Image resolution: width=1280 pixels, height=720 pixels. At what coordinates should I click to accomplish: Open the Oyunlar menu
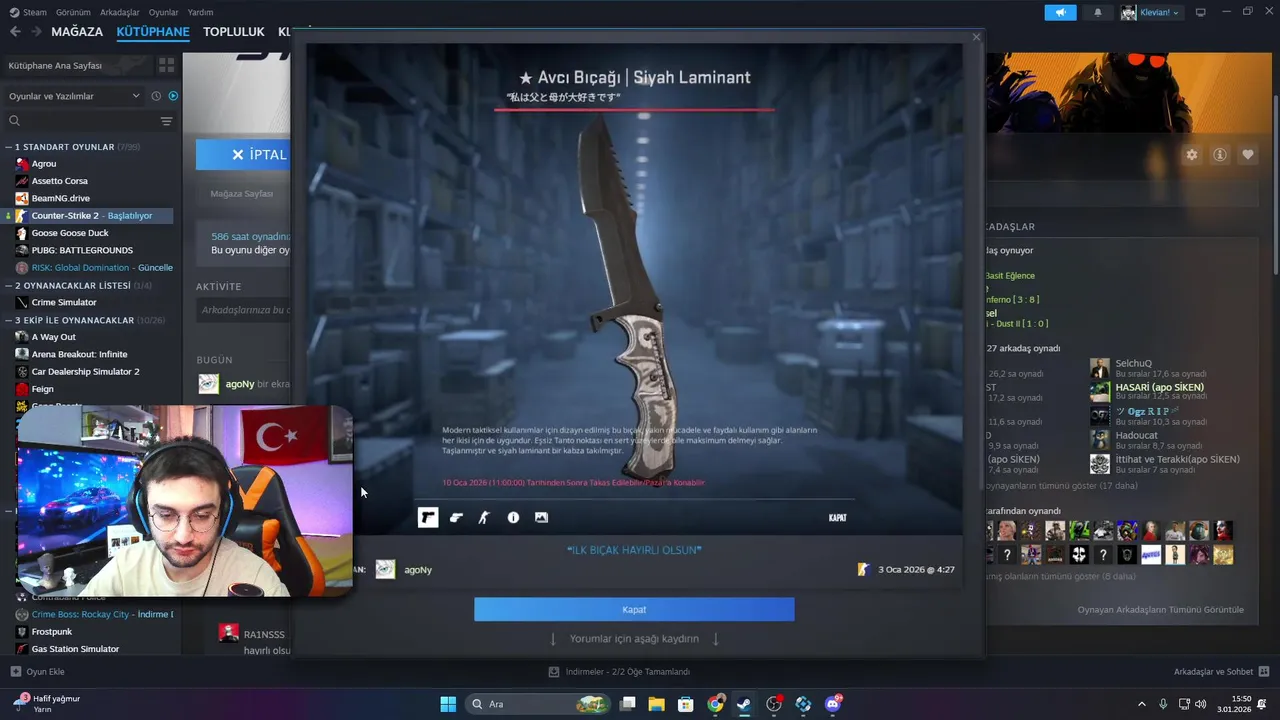coord(163,12)
